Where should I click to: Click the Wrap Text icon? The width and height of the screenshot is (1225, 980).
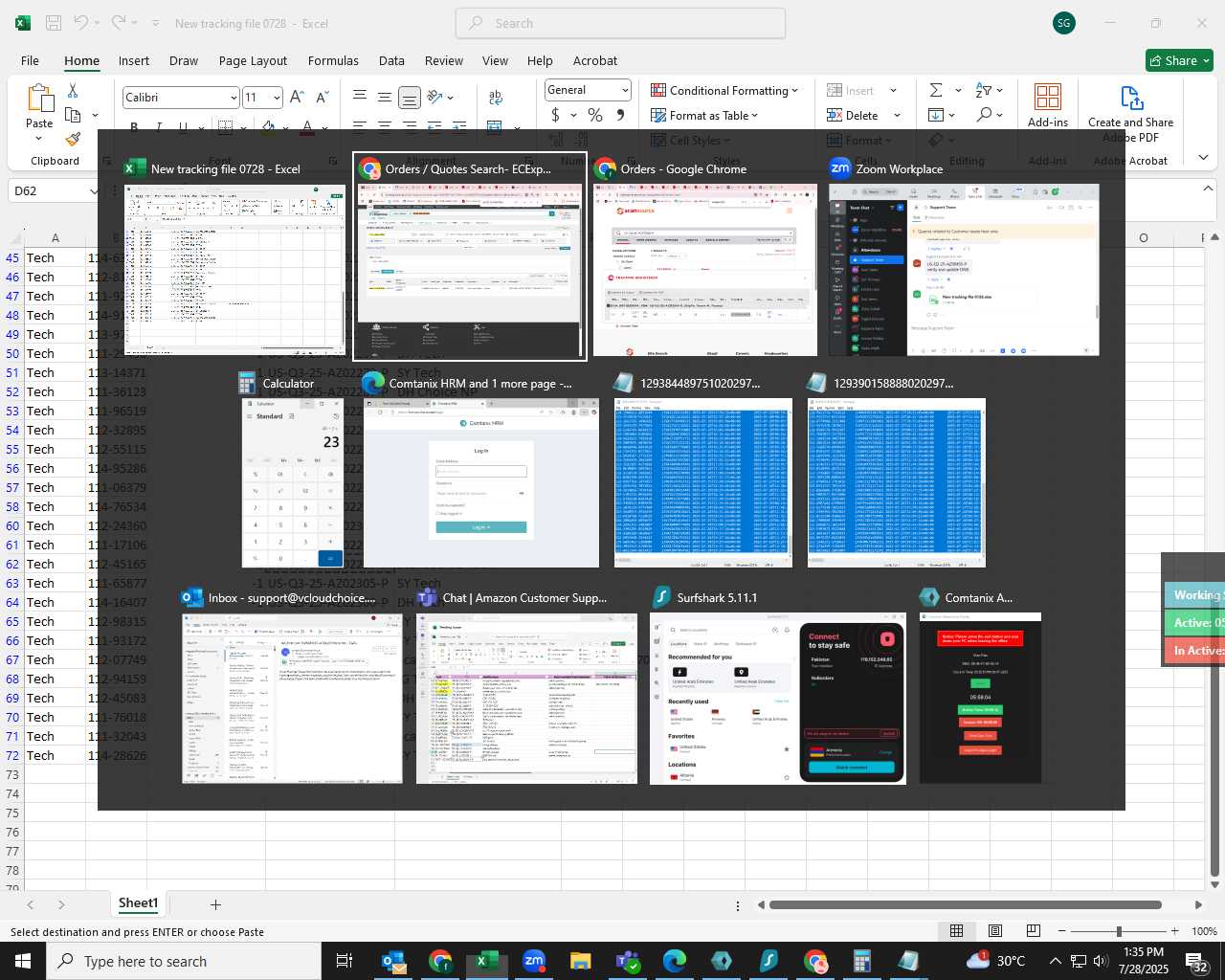496,97
